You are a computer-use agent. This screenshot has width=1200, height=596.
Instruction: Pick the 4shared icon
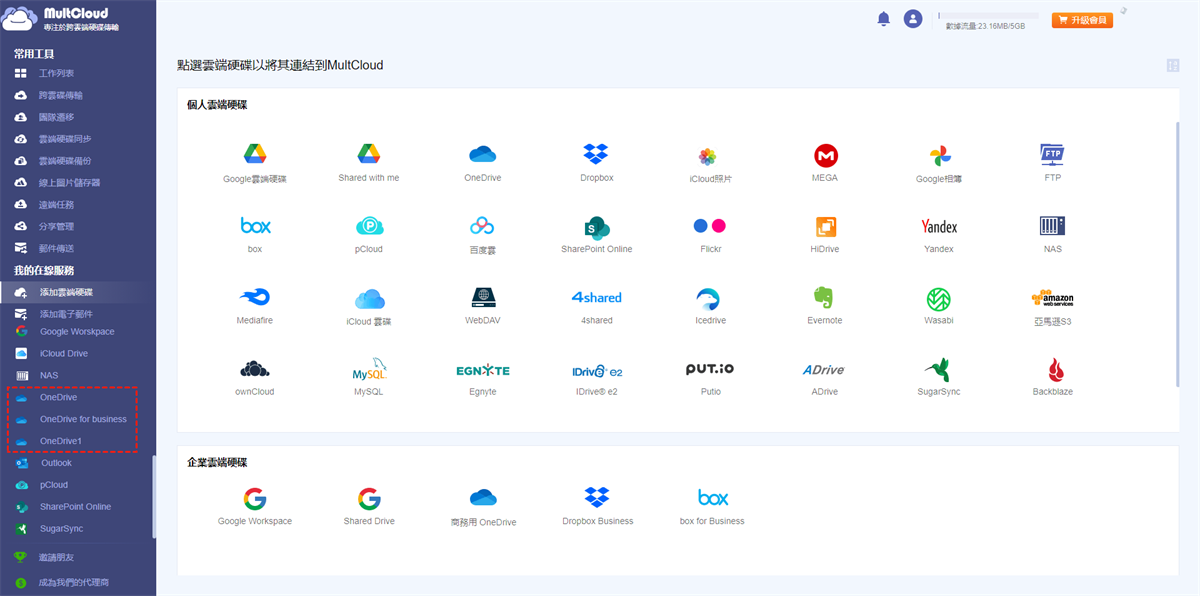597,298
